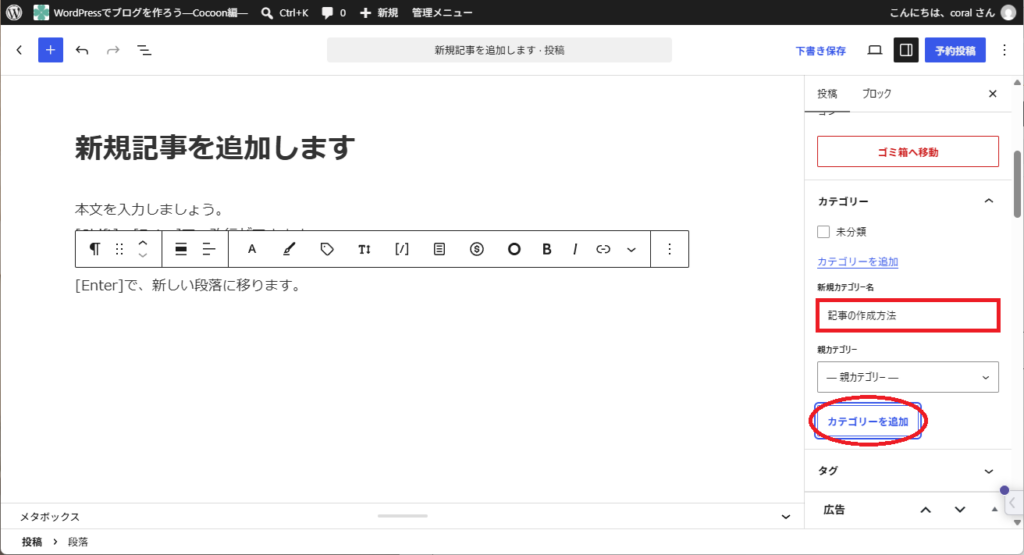The width and height of the screenshot is (1024, 555).
Task: Toggle italic formatting
Action: pos(575,249)
